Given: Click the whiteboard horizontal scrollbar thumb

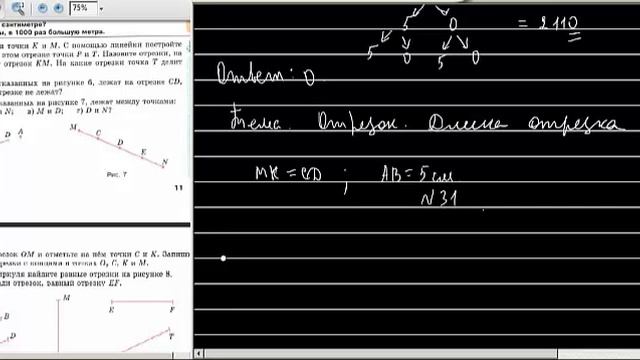Looking at the screenshot, I should point(380,353).
